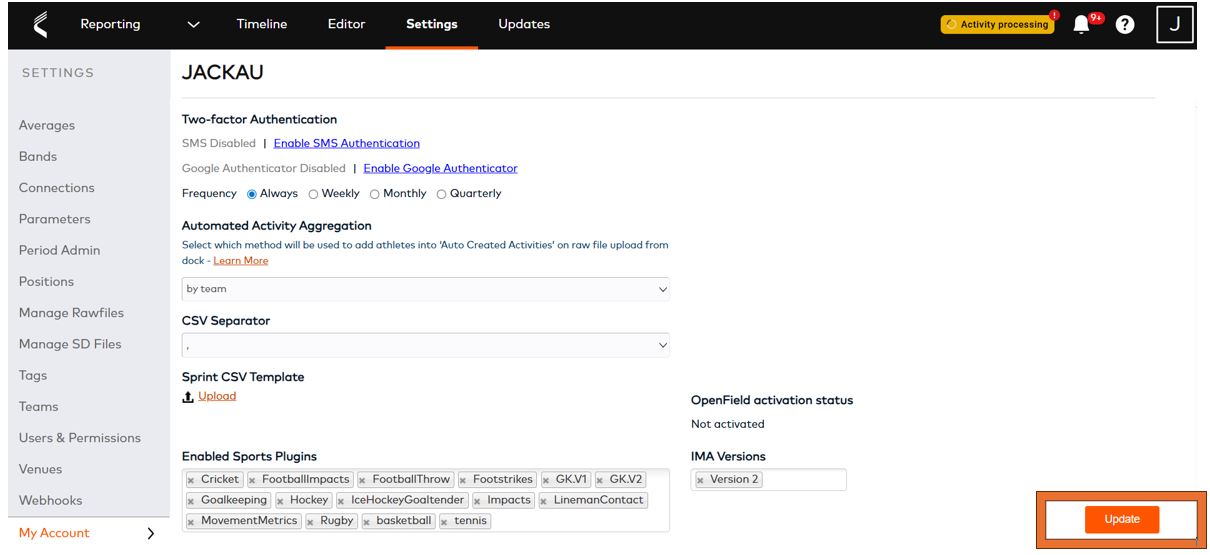
Task: Remove the Version 2 IMA tag
Action: coord(701,481)
